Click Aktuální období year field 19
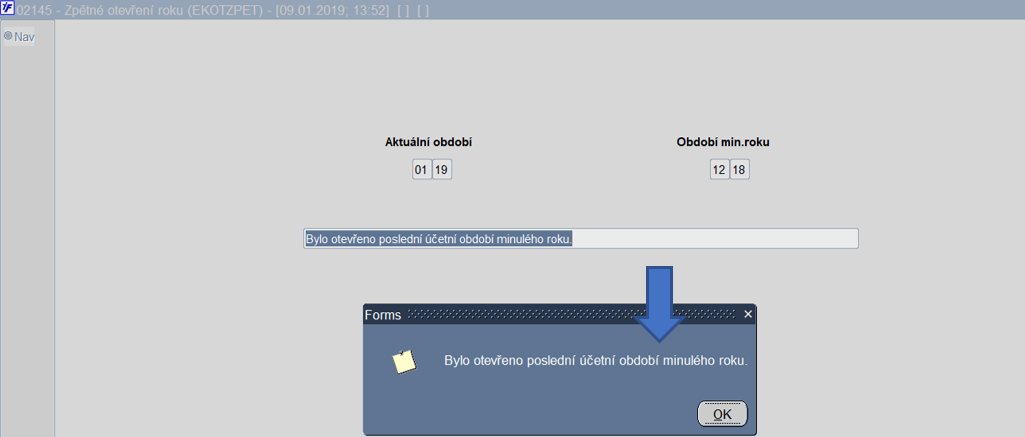The height and width of the screenshot is (437, 1025). [442, 170]
